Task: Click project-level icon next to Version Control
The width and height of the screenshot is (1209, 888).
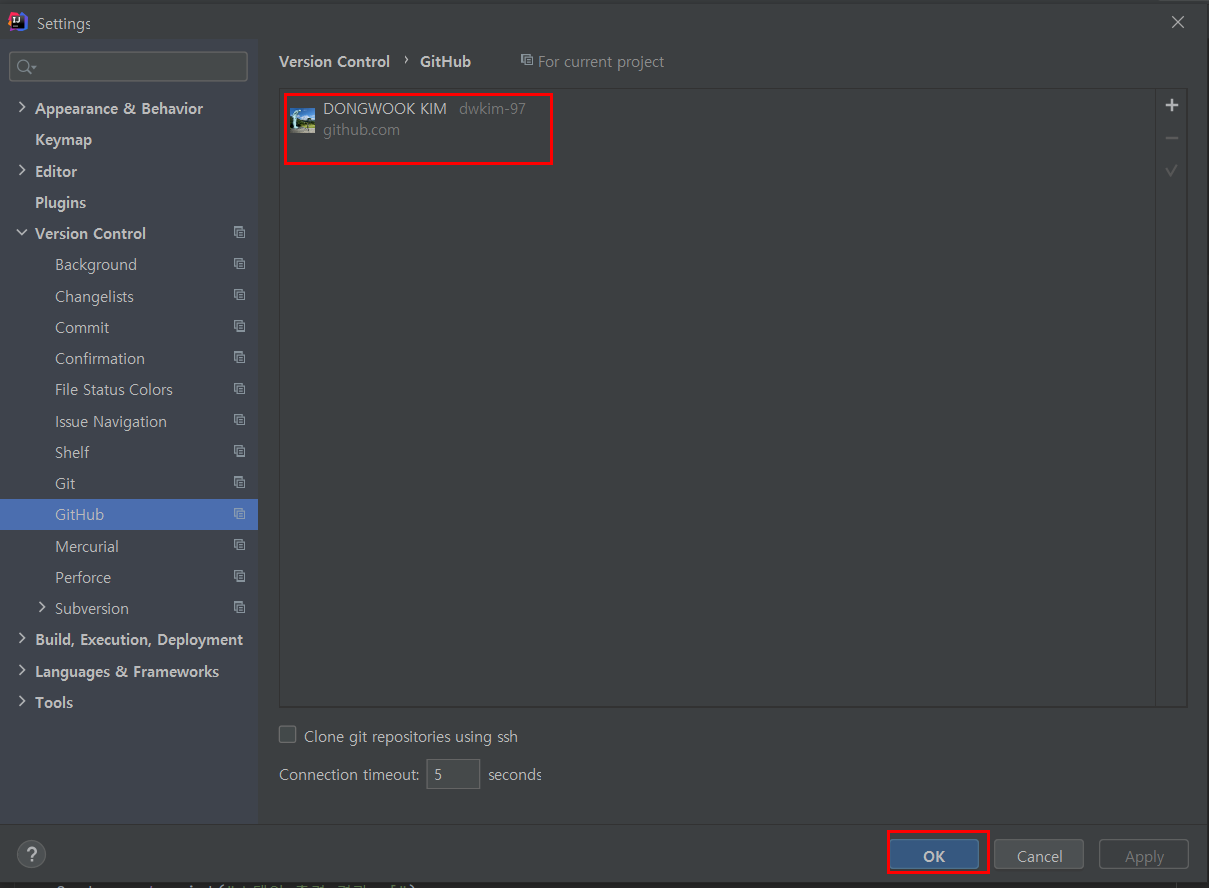Action: point(239,233)
